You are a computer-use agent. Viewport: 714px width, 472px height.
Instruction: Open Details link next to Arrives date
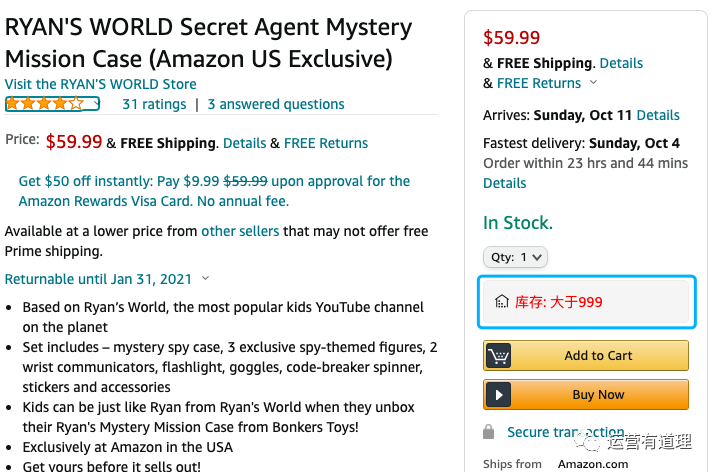(658, 115)
